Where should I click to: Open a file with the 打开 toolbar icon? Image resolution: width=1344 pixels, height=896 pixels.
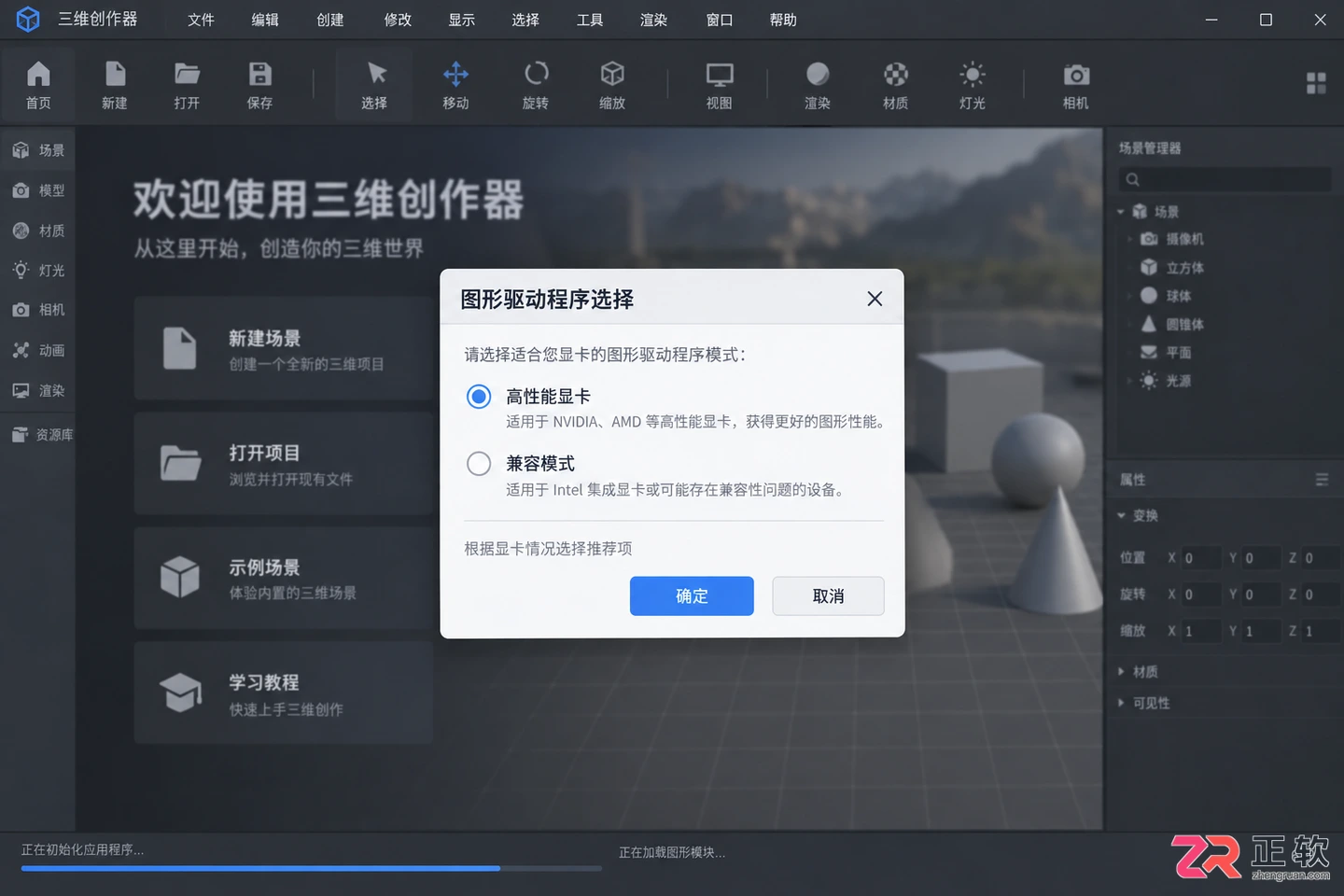click(187, 74)
